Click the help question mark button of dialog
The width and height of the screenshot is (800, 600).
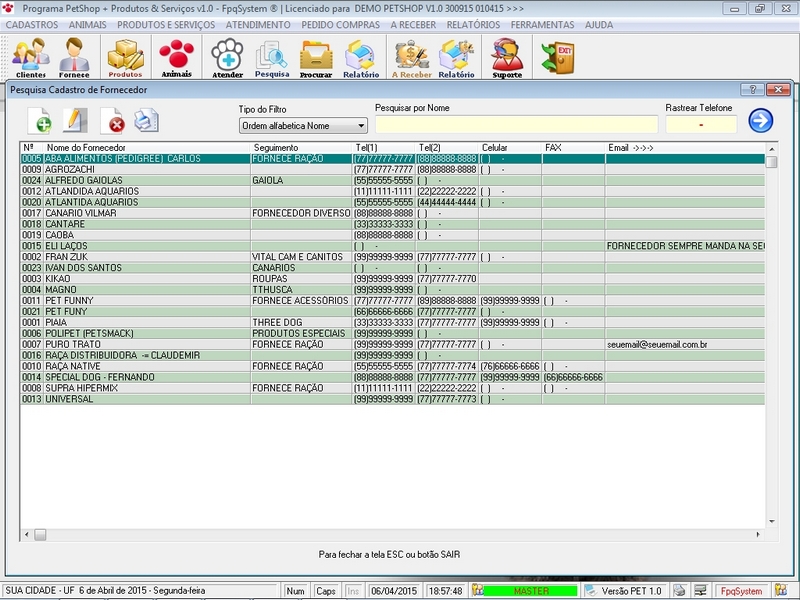click(x=752, y=90)
